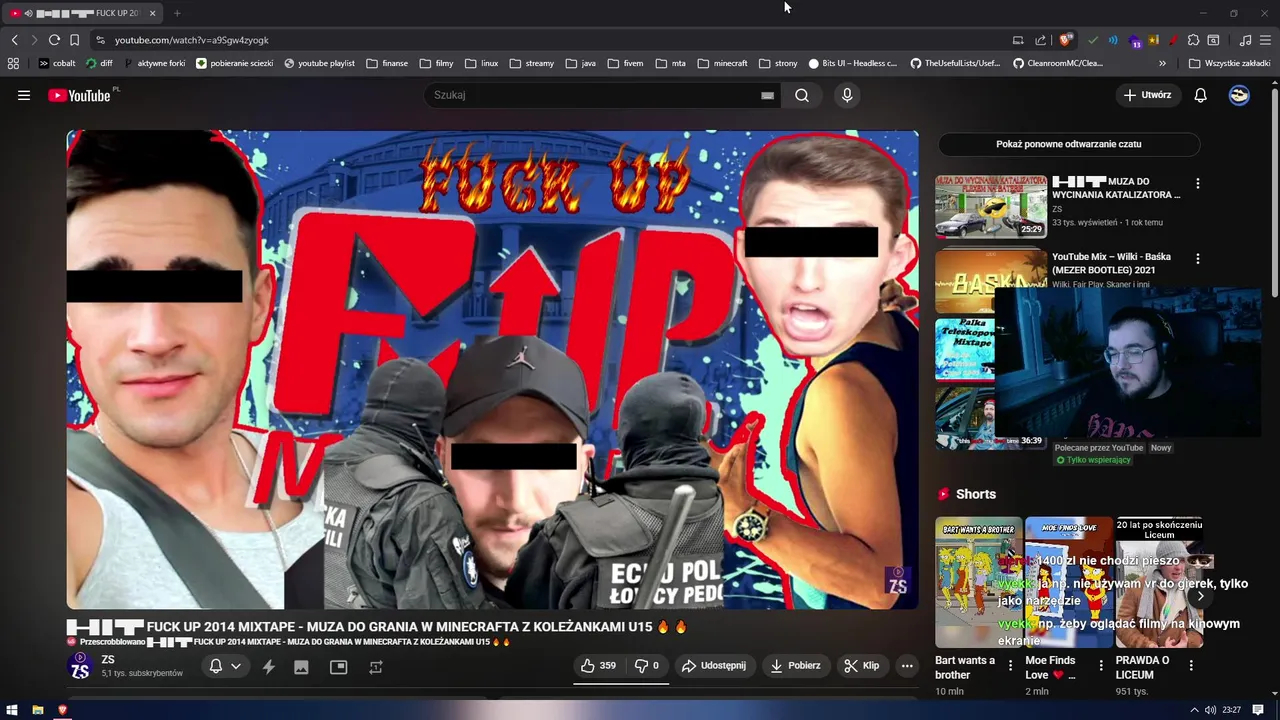Expand the minecraft bookmarks folder
This screenshot has width=1280, height=720.
click(x=723, y=63)
